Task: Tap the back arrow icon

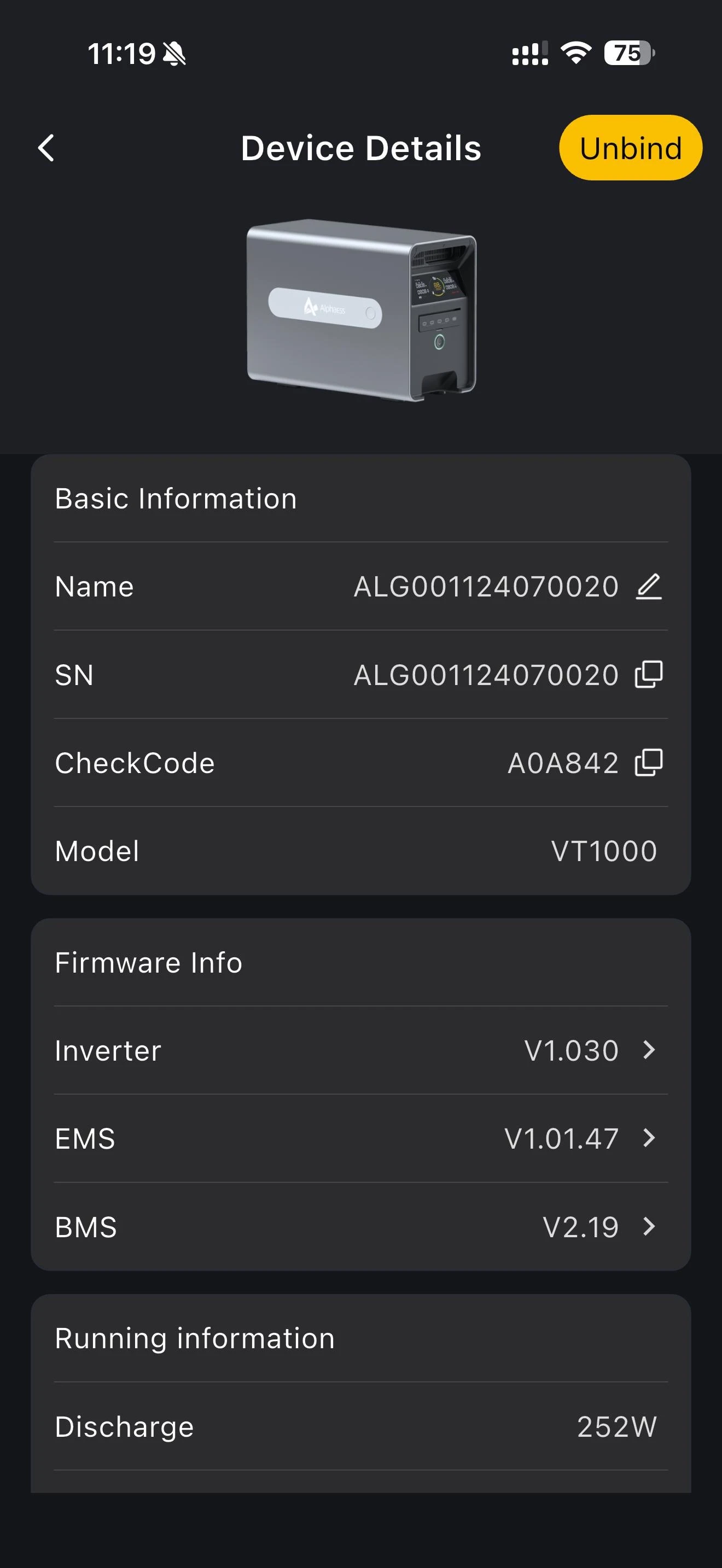Action: click(46, 148)
